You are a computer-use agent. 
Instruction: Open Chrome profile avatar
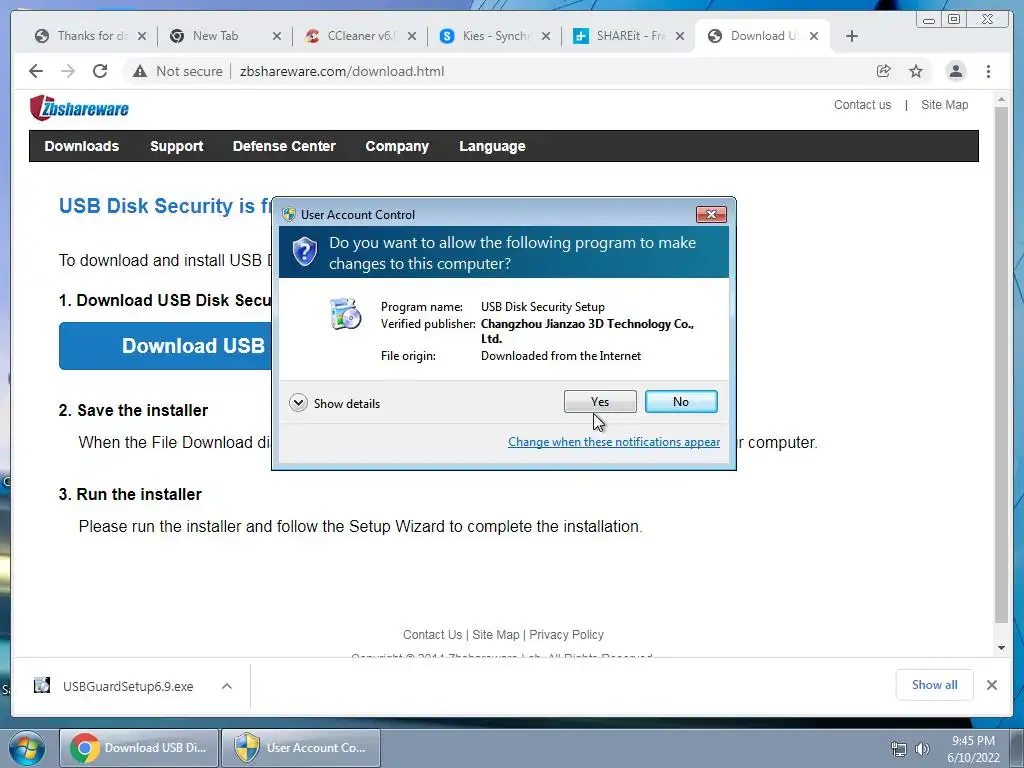pos(955,71)
